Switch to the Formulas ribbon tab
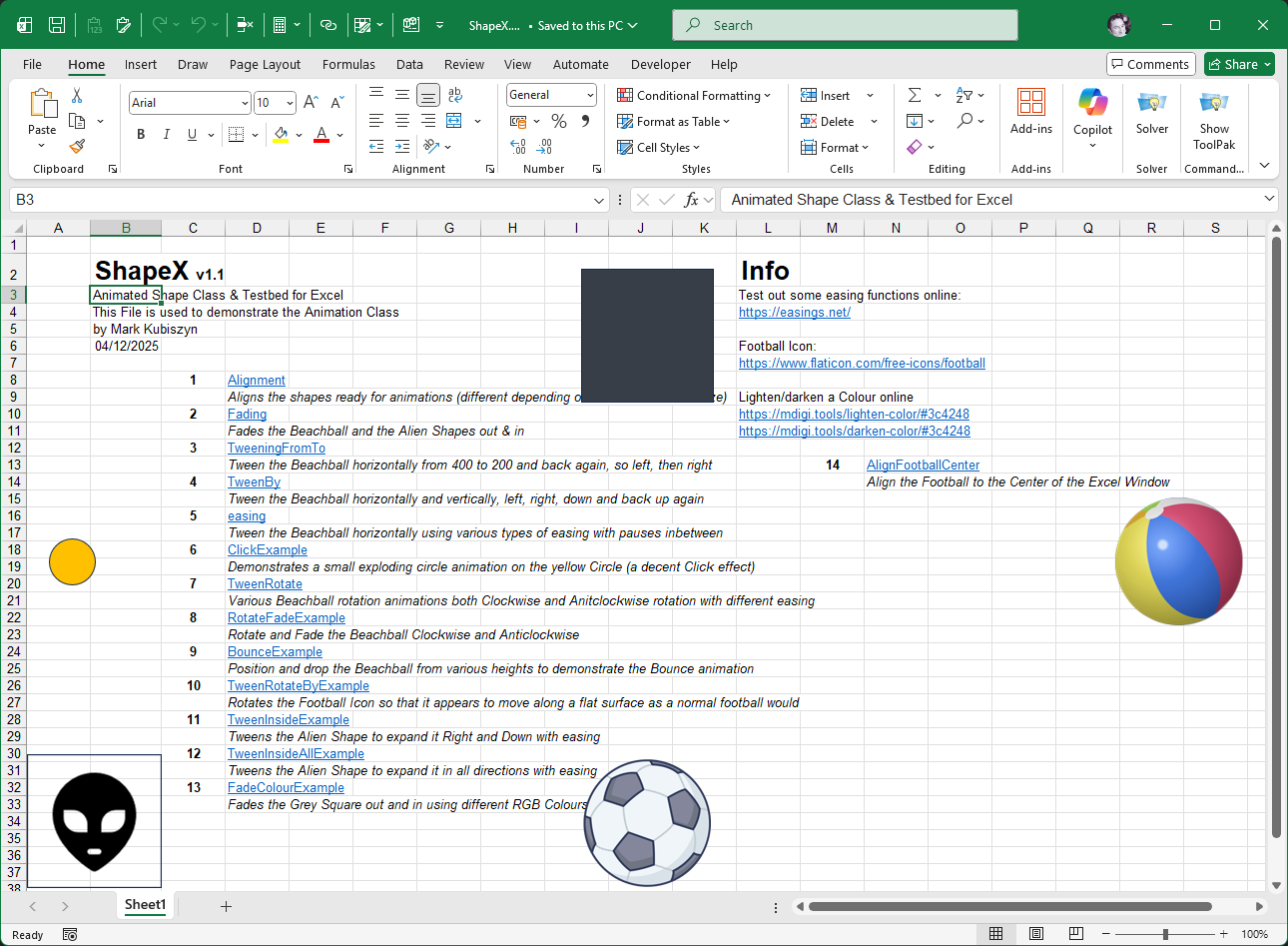This screenshot has width=1288, height=946. (348, 64)
